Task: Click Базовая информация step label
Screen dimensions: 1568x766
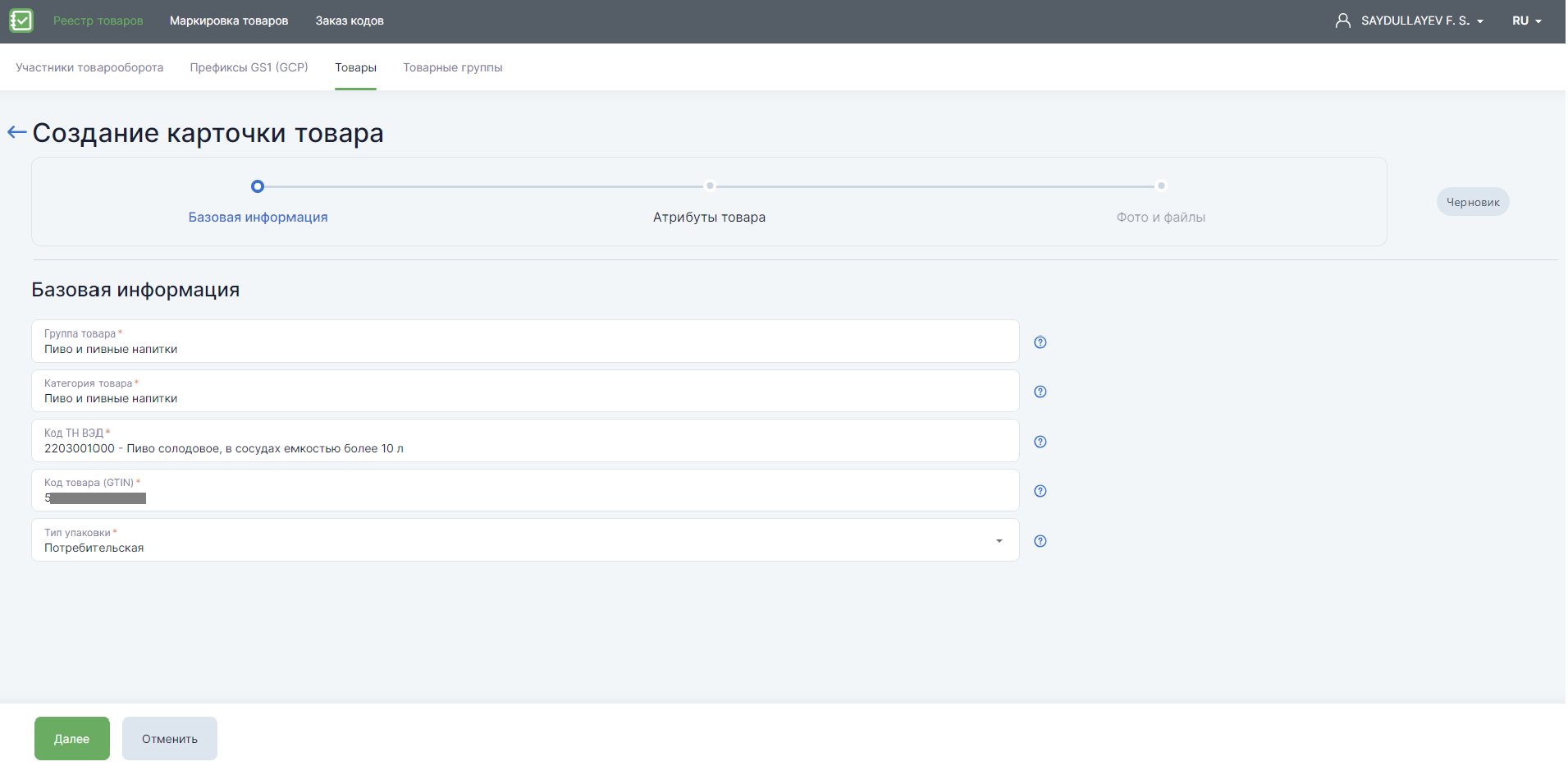Action: 258,217
